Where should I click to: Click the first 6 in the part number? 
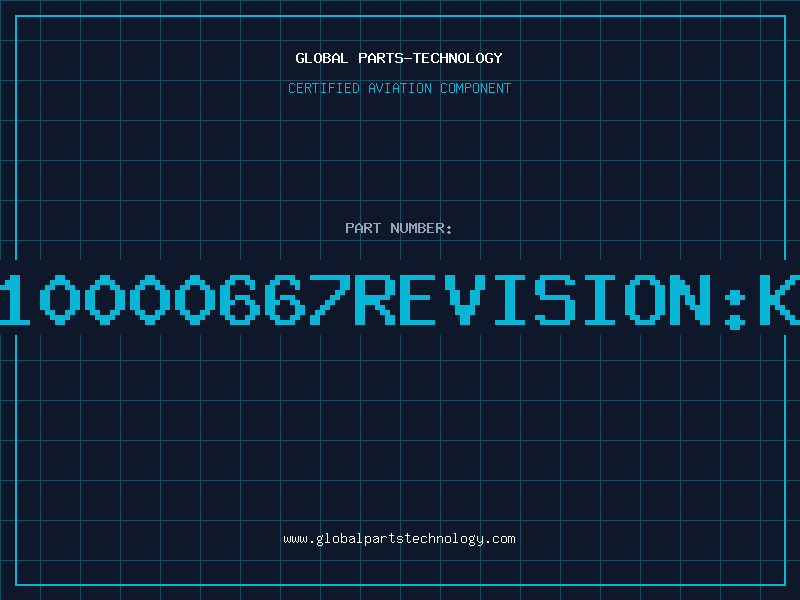[x=239, y=299]
